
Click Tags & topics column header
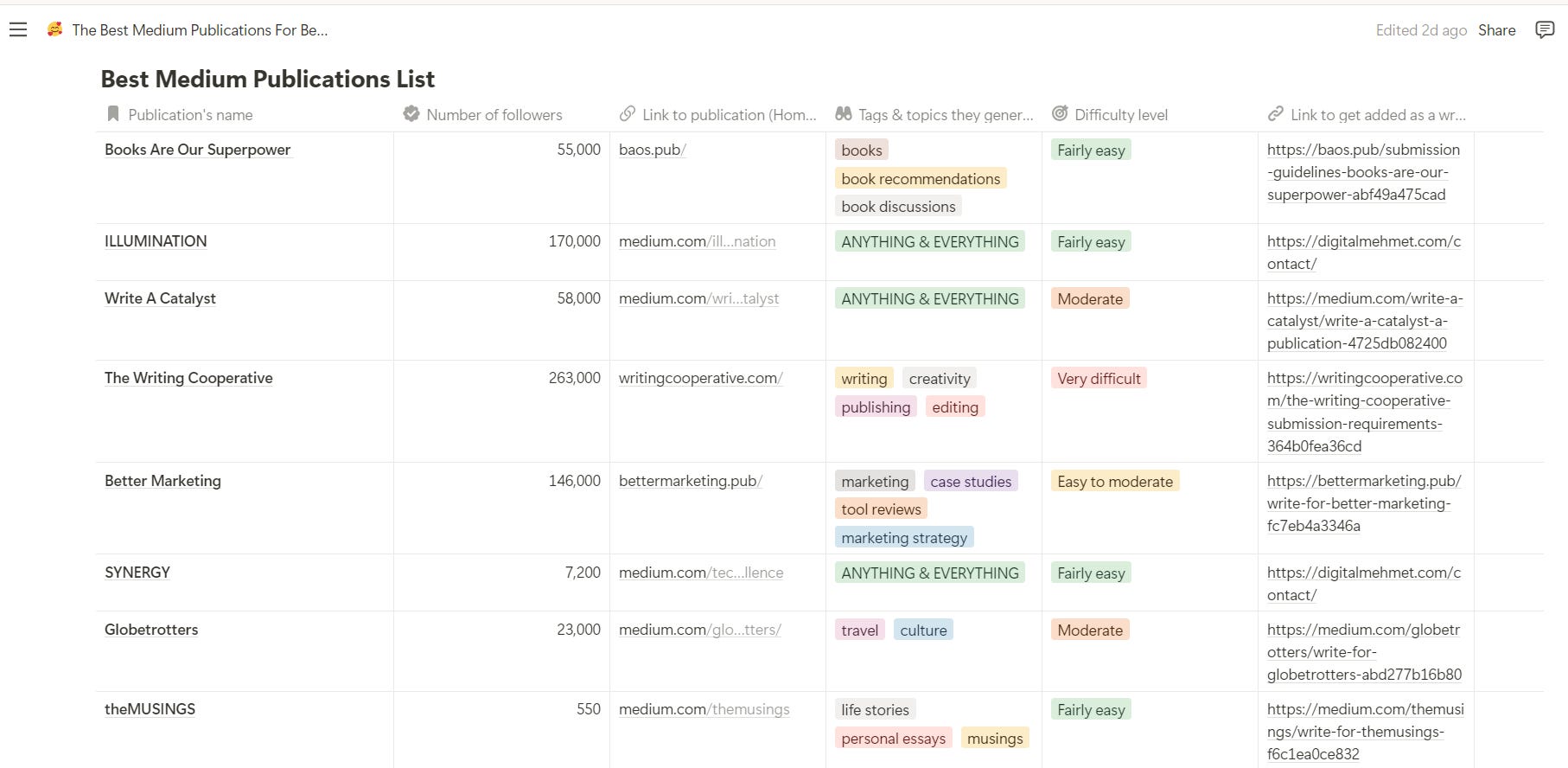946,115
